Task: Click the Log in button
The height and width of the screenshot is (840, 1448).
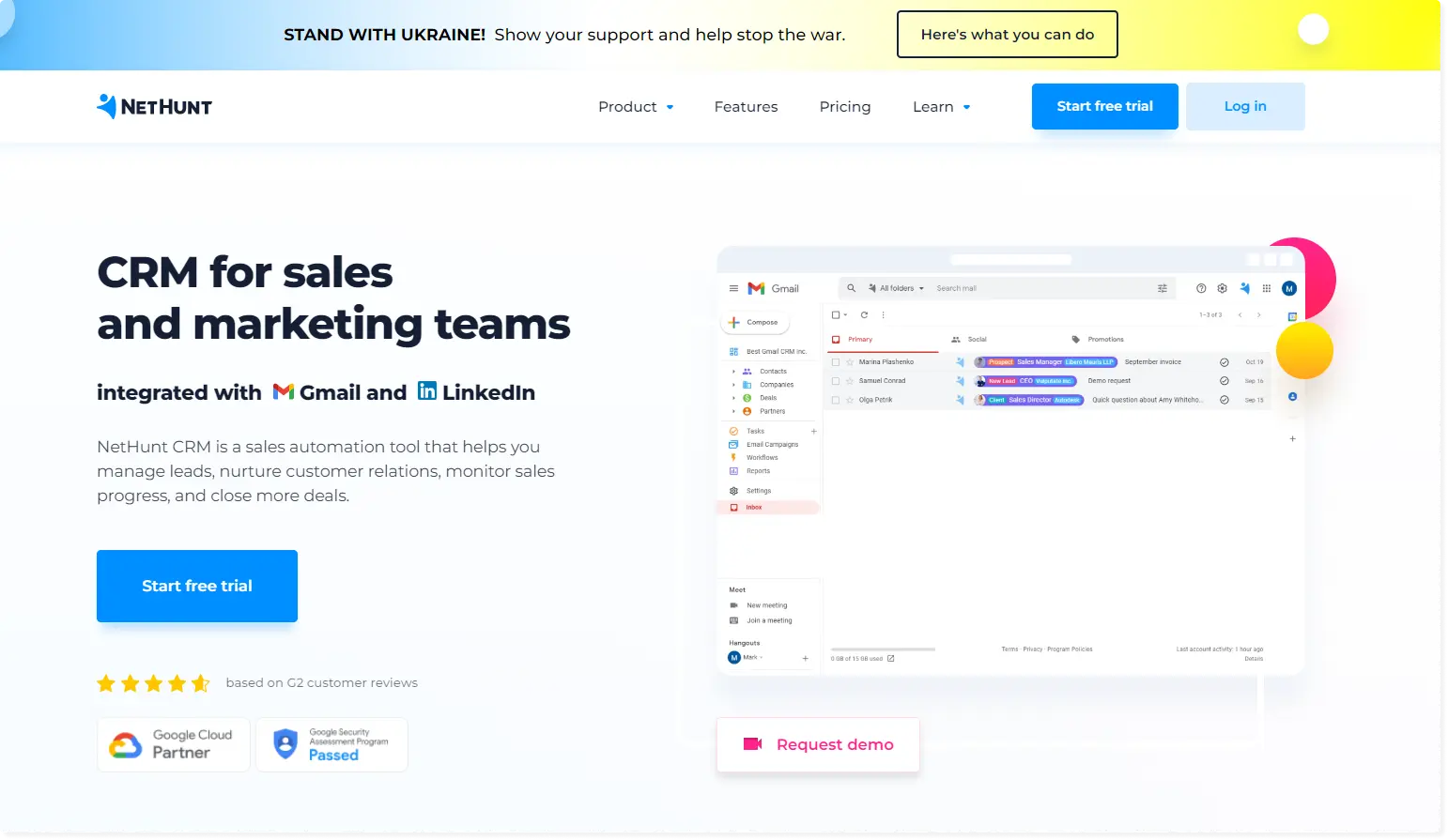Action: [x=1245, y=106]
